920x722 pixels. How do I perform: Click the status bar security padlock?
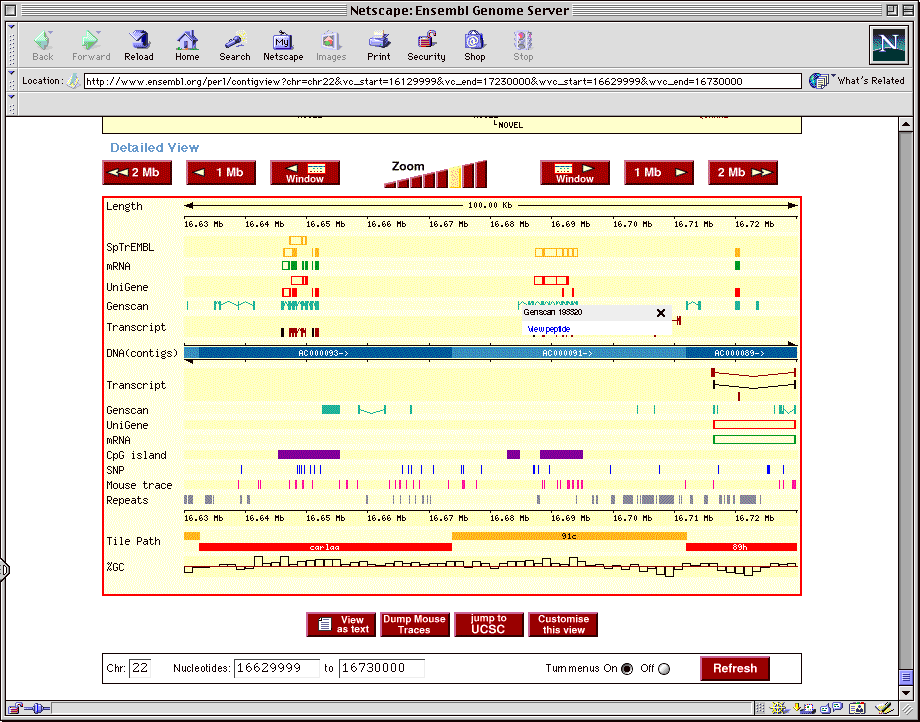(x=16, y=709)
